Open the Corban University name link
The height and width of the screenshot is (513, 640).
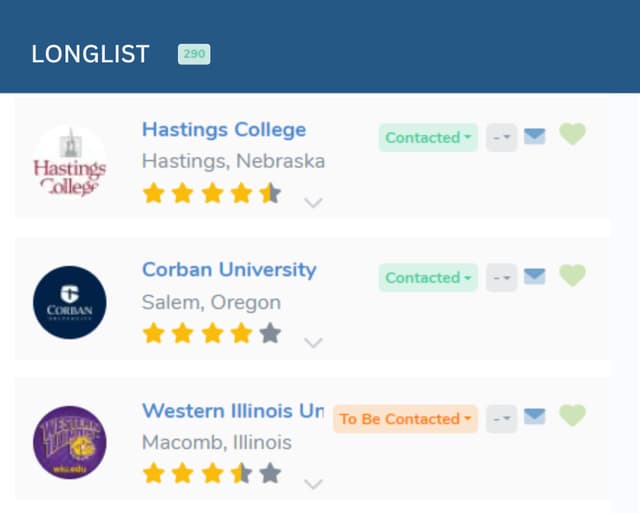click(229, 270)
